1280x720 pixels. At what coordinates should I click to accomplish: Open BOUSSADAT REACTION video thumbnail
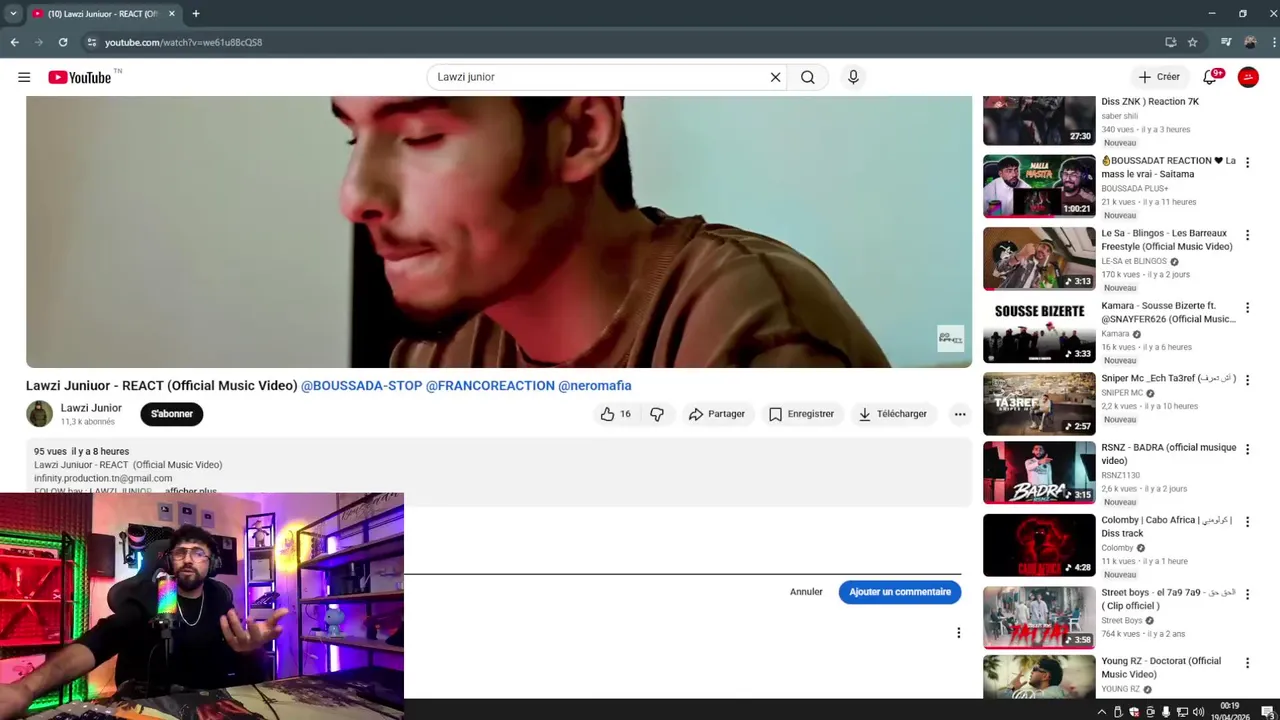tap(1039, 186)
